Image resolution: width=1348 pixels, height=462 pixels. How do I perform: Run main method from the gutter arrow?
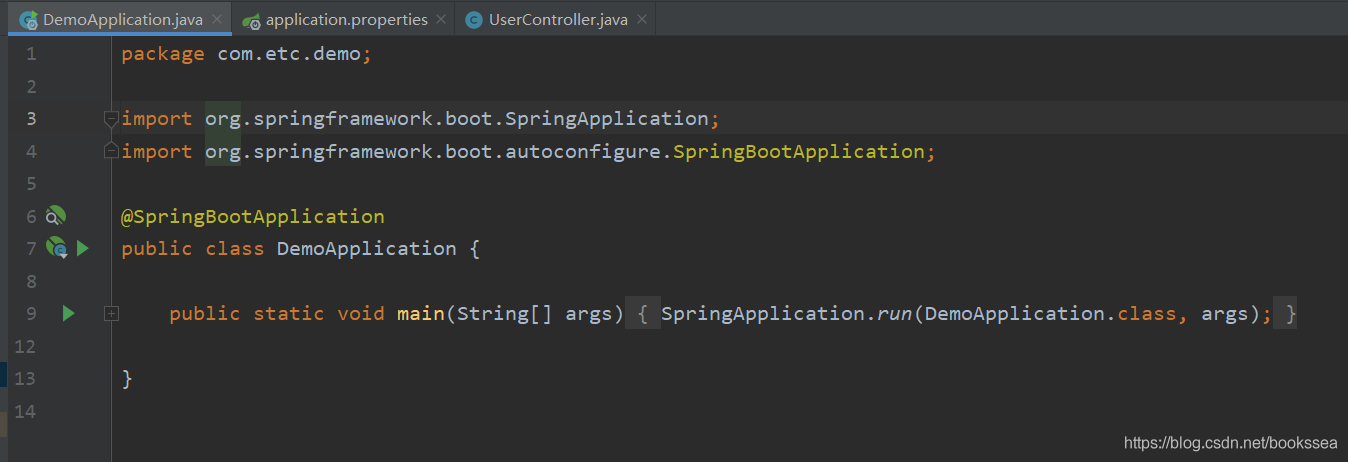[x=68, y=313]
